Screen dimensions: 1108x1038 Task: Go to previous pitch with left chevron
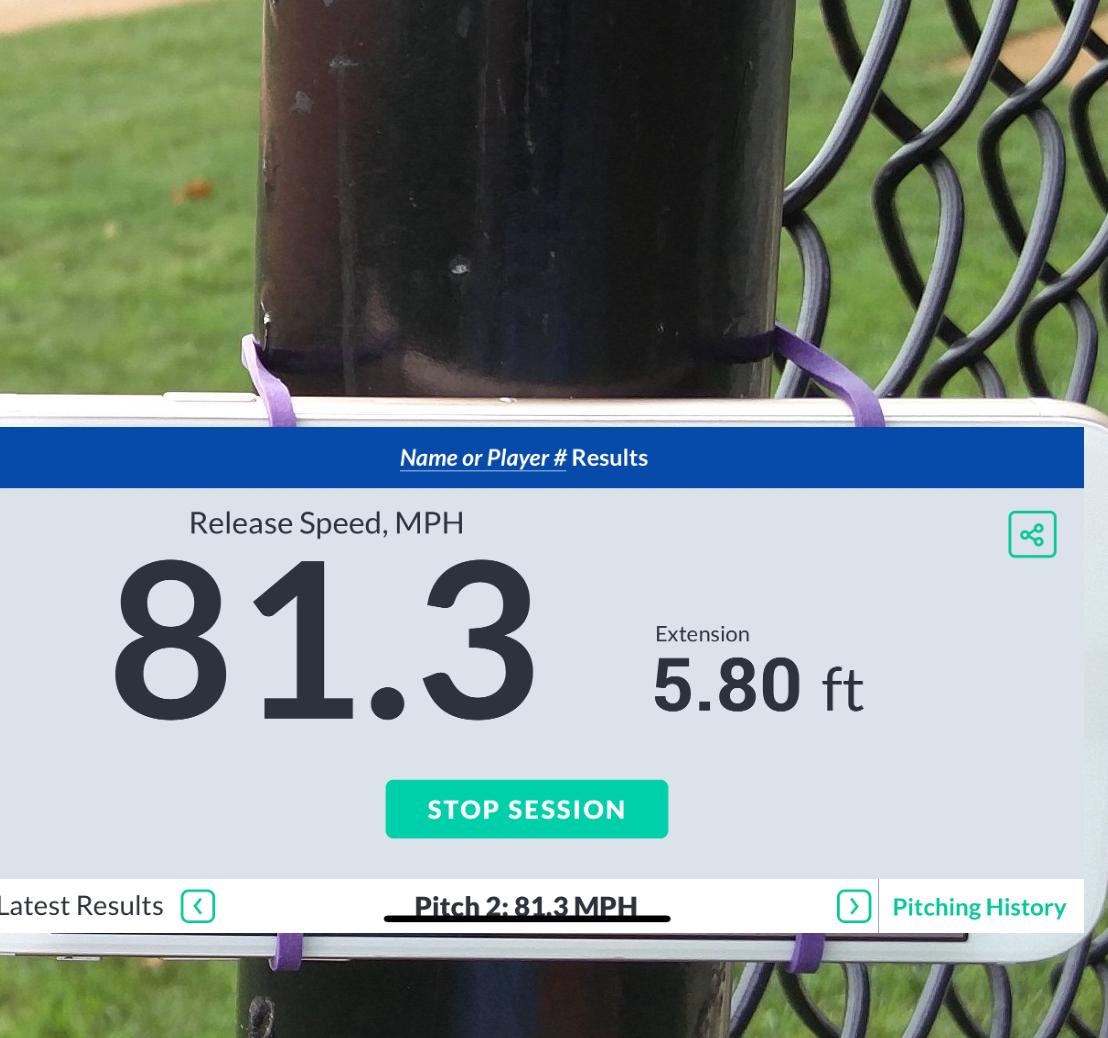click(198, 906)
